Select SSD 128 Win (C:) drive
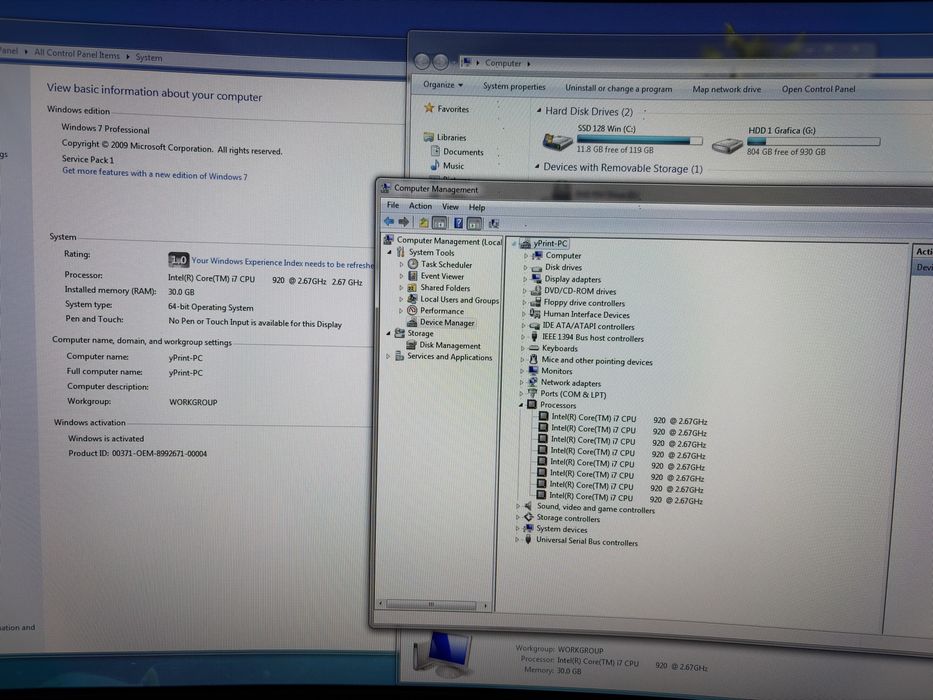This screenshot has width=933, height=700. 622,139
